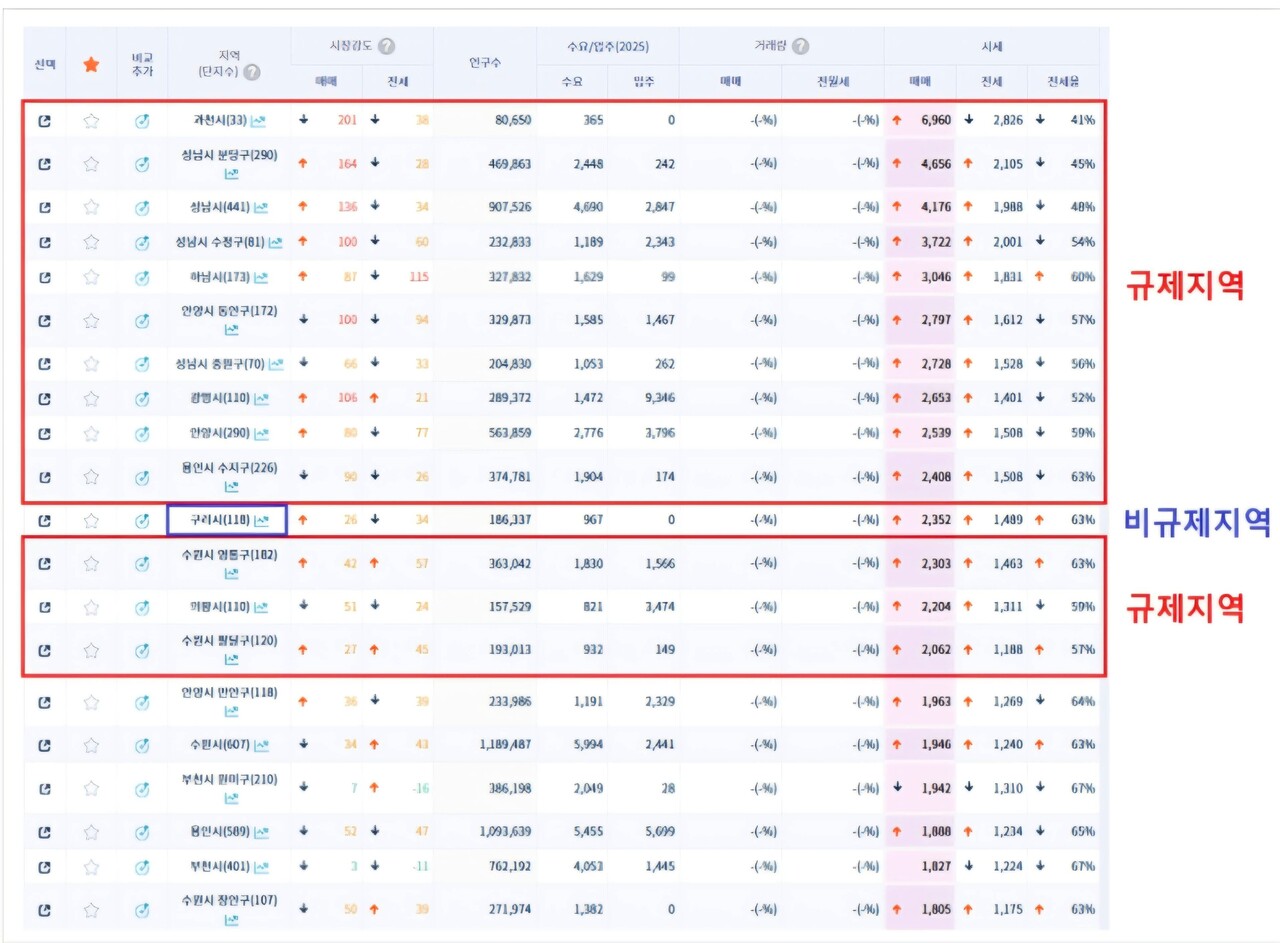The image size is (1280, 943).
Task: Show the chart for 성남시 분당구(290)
Action: click(232, 175)
